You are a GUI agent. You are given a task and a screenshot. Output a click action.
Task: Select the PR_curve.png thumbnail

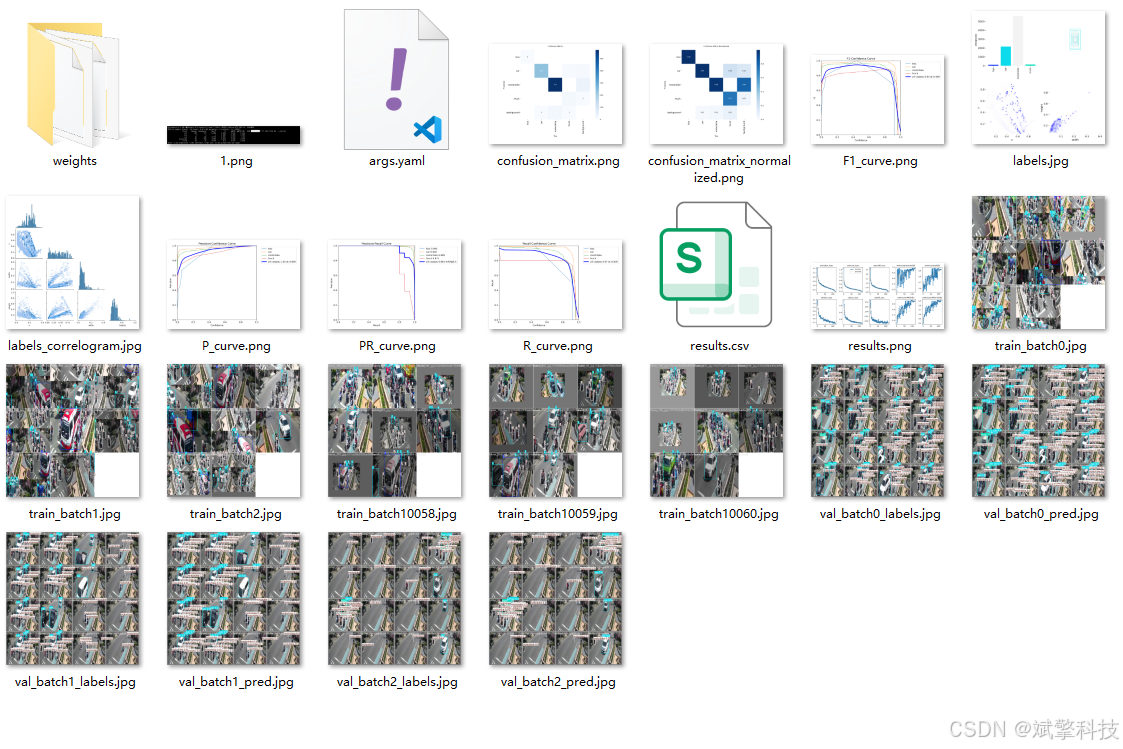click(395, 284)
